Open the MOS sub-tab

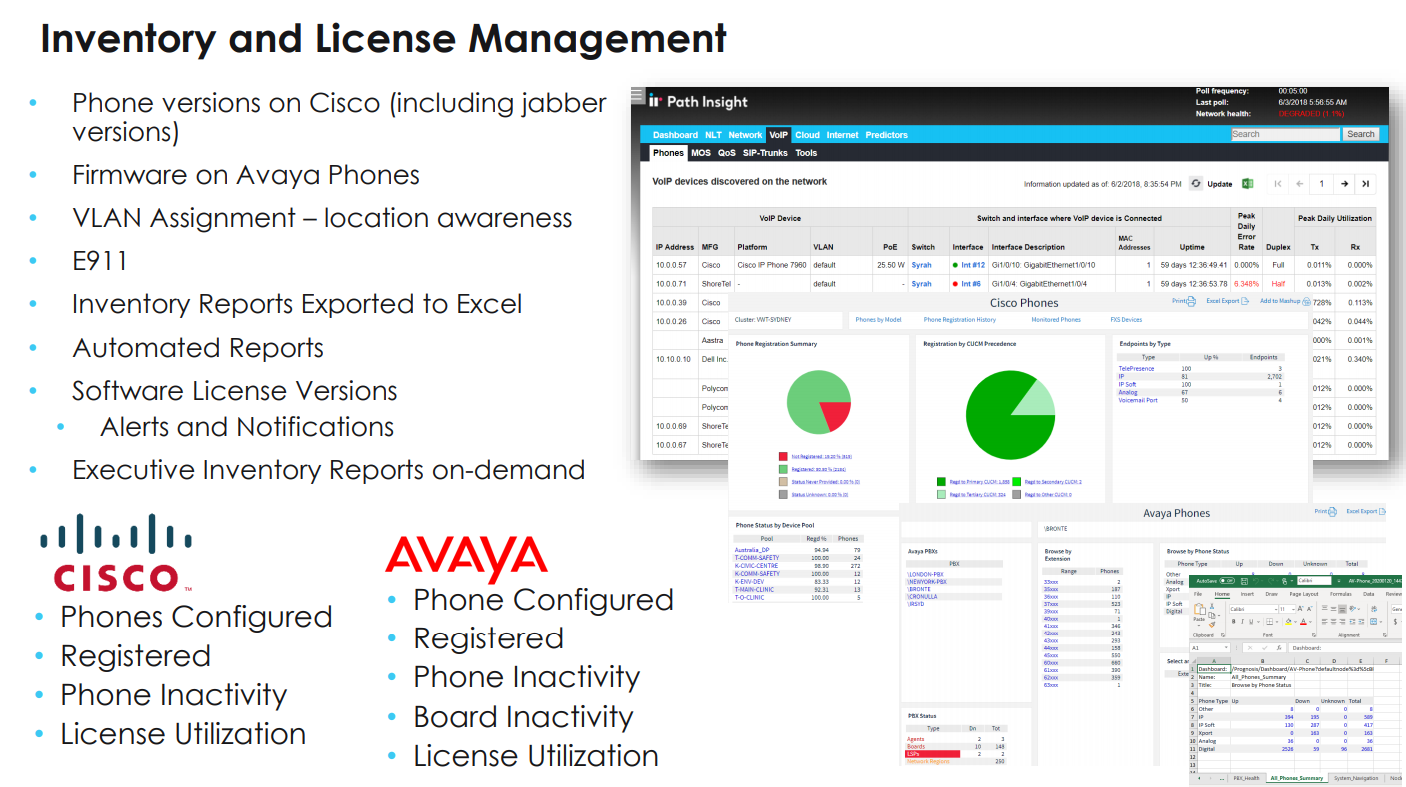(x=700, y=153)
